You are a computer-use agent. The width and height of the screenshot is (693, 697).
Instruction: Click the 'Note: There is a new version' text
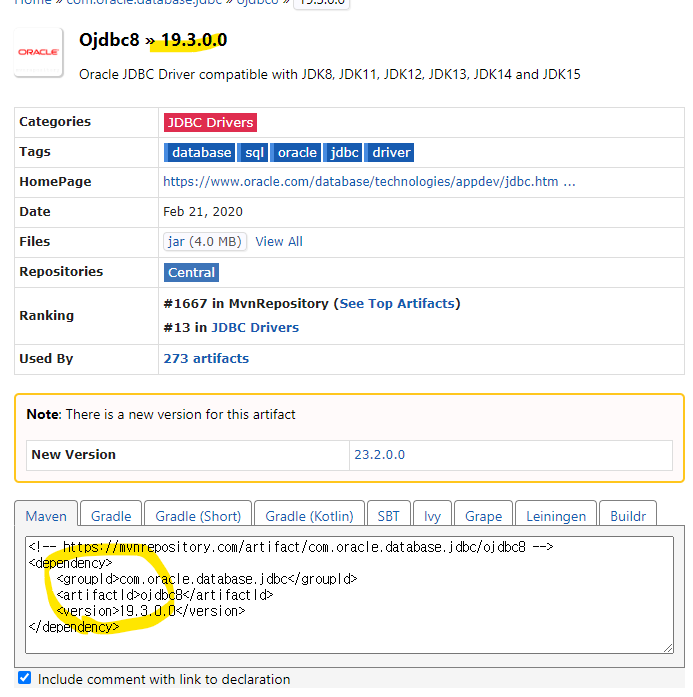coord(161,414)
